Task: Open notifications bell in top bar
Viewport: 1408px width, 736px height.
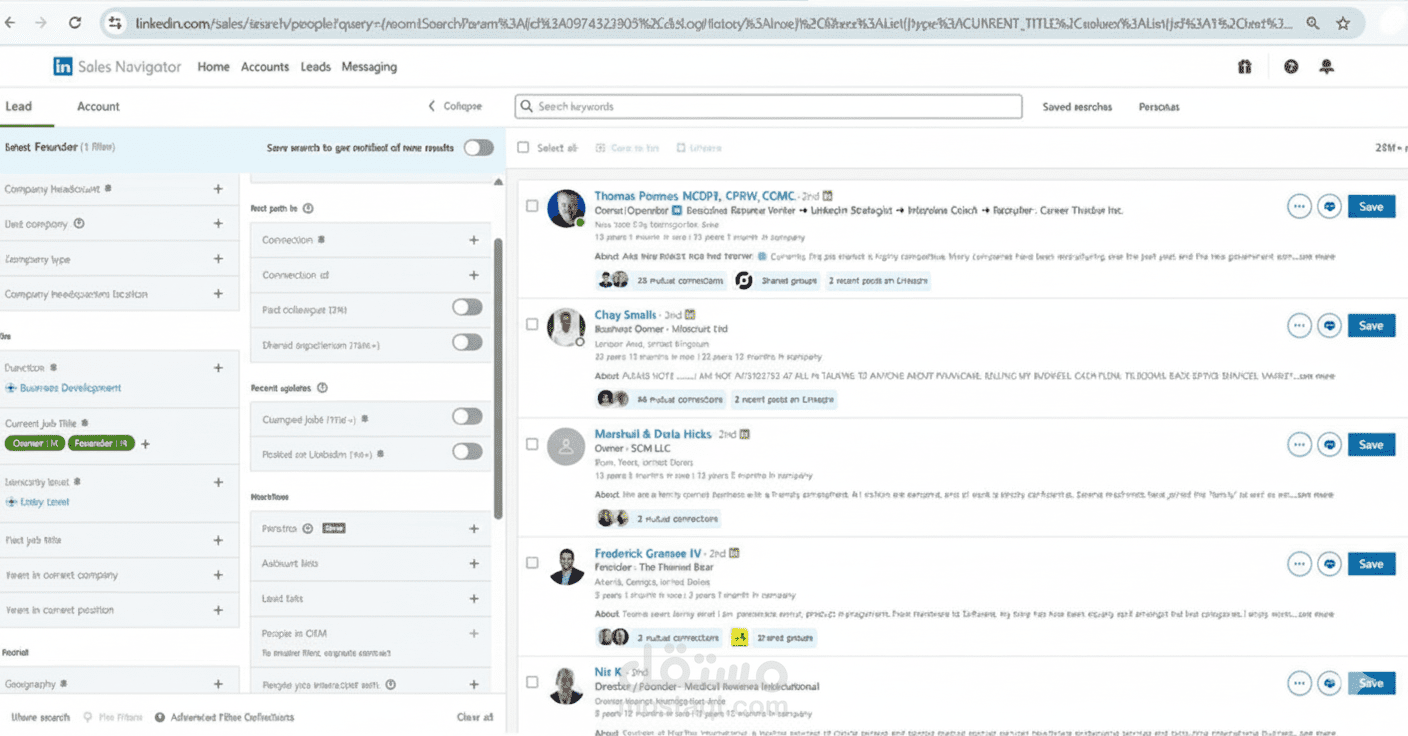Action: pyautogui.click(x=1327, y=67)
